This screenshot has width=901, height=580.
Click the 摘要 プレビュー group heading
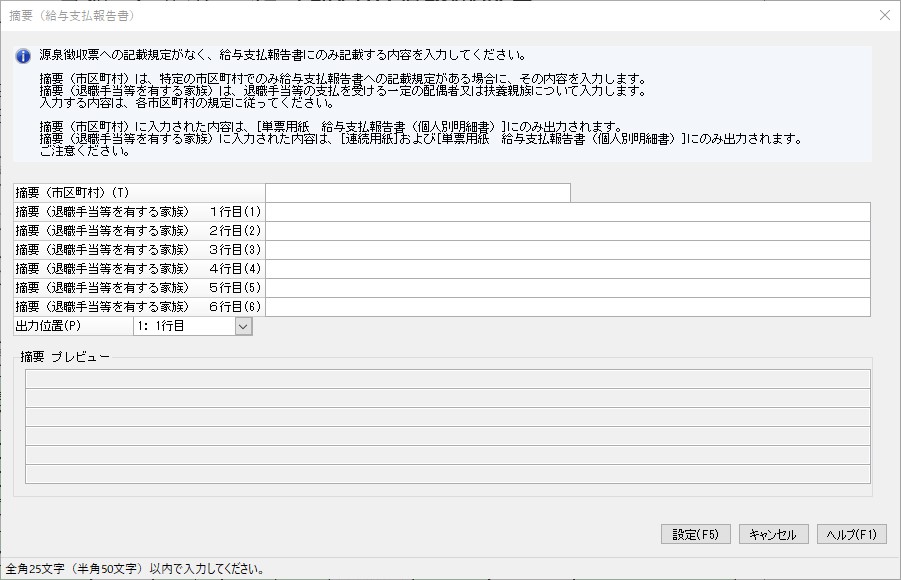[65, 356]
